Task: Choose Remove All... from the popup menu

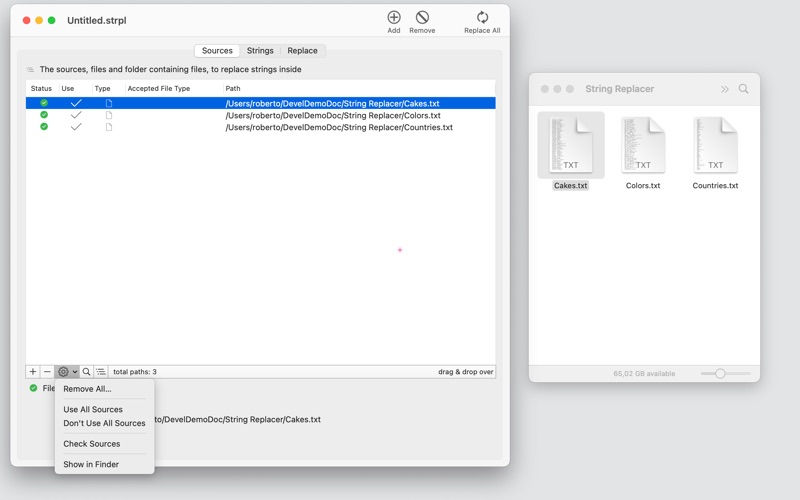Action: 87,389
